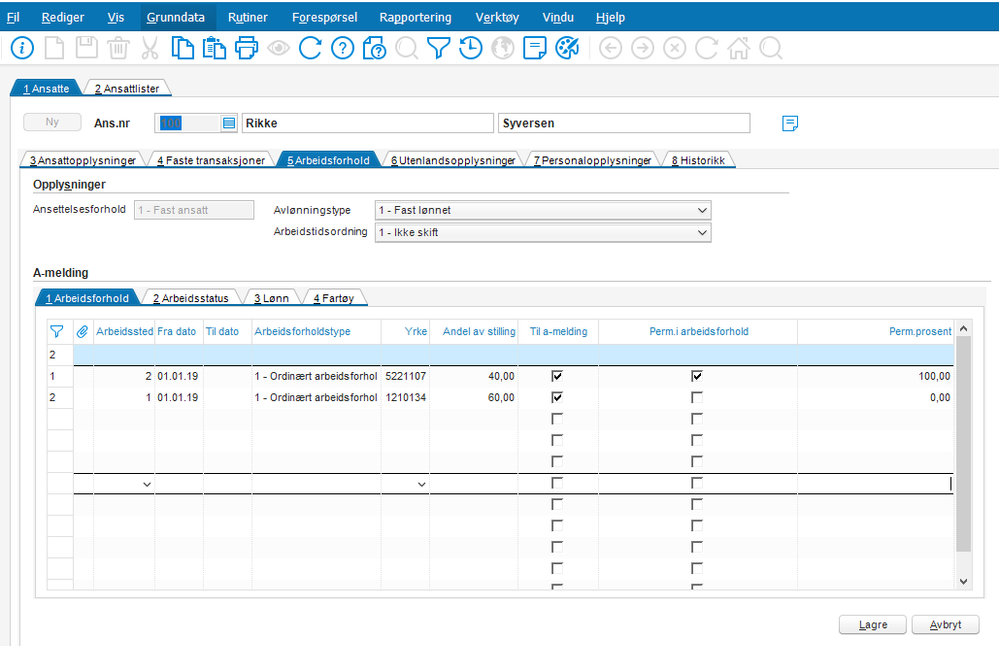Image resolution: width=999 pixels, height=646 pixels.
Task: Click the note icon beside Syversen field
Action: click(x=790, y=123)
